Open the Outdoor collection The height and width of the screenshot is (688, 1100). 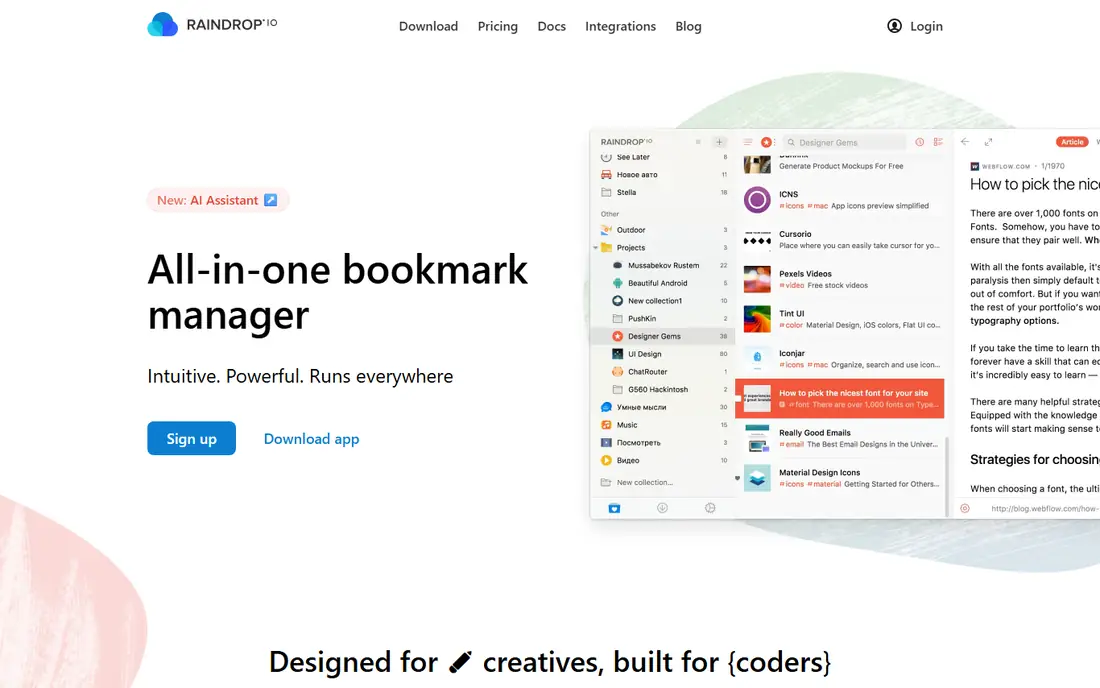tap(663, 230)
